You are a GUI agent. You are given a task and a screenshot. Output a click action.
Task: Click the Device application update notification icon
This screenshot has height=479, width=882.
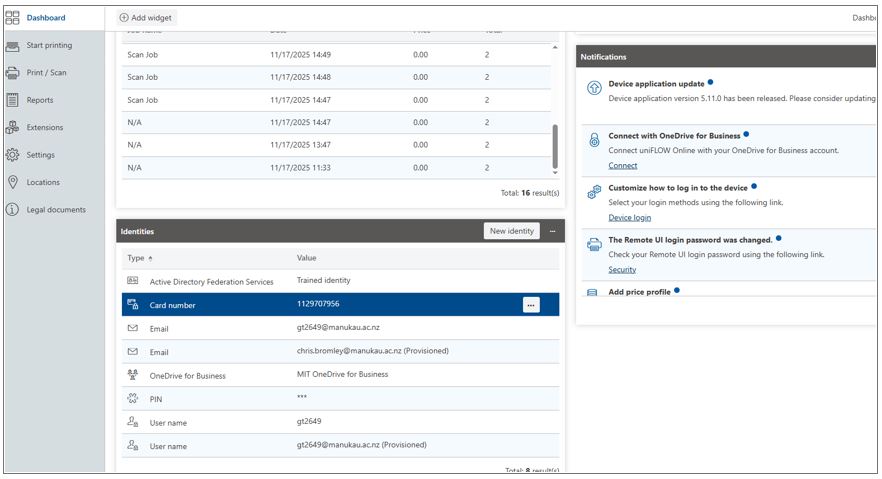[593, 90]
